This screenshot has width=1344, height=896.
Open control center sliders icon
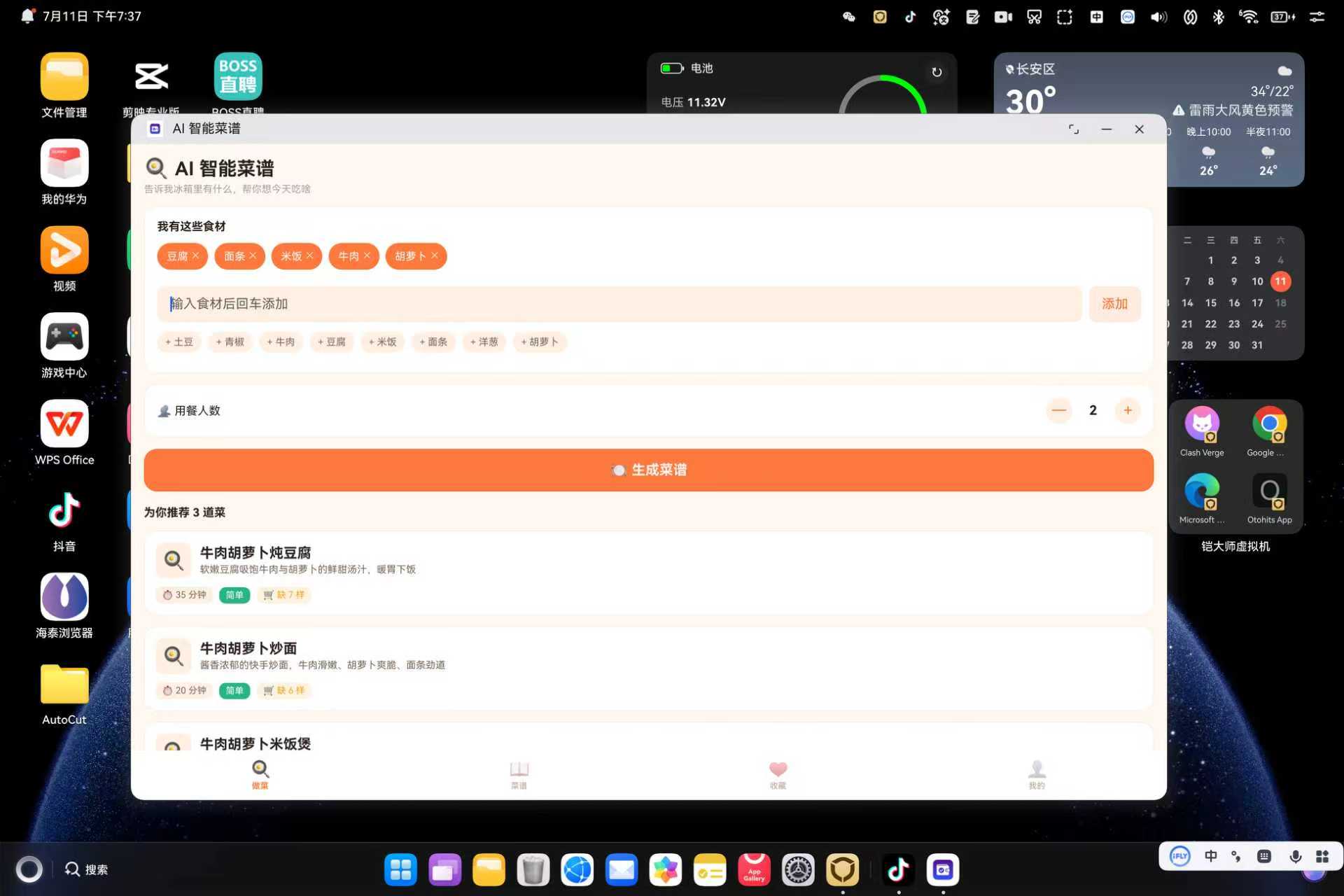[1317, 17]
